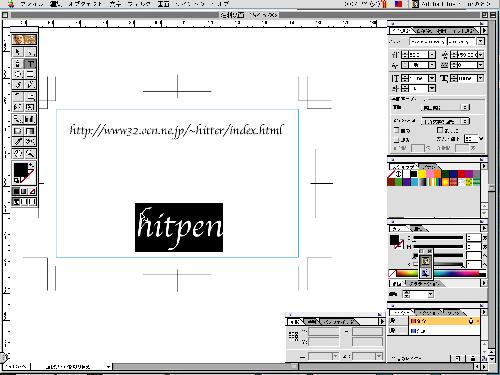Open the font size dropdown
This screenshot has width=500, height=375.
(432, 54)
